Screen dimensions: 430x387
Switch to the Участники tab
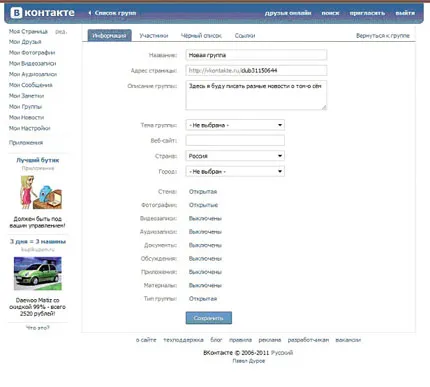point(154,36)
